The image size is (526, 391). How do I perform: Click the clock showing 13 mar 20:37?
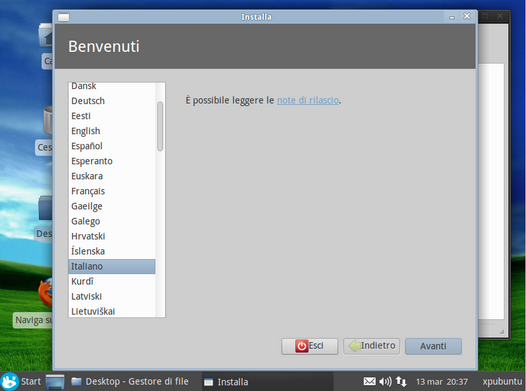[x=441, y=382]
